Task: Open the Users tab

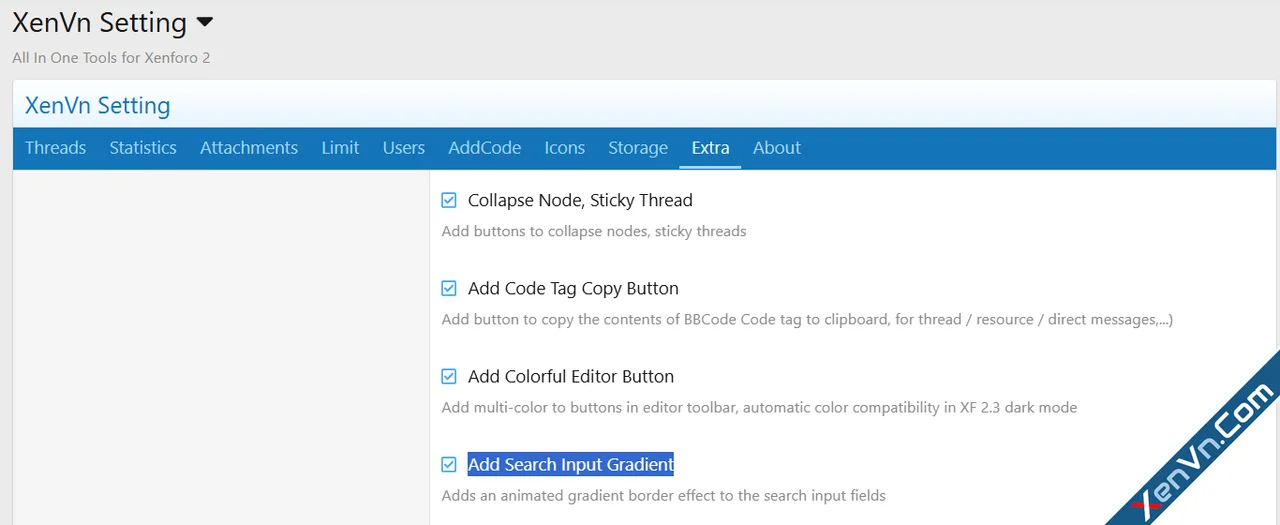Action: [403, 148]
